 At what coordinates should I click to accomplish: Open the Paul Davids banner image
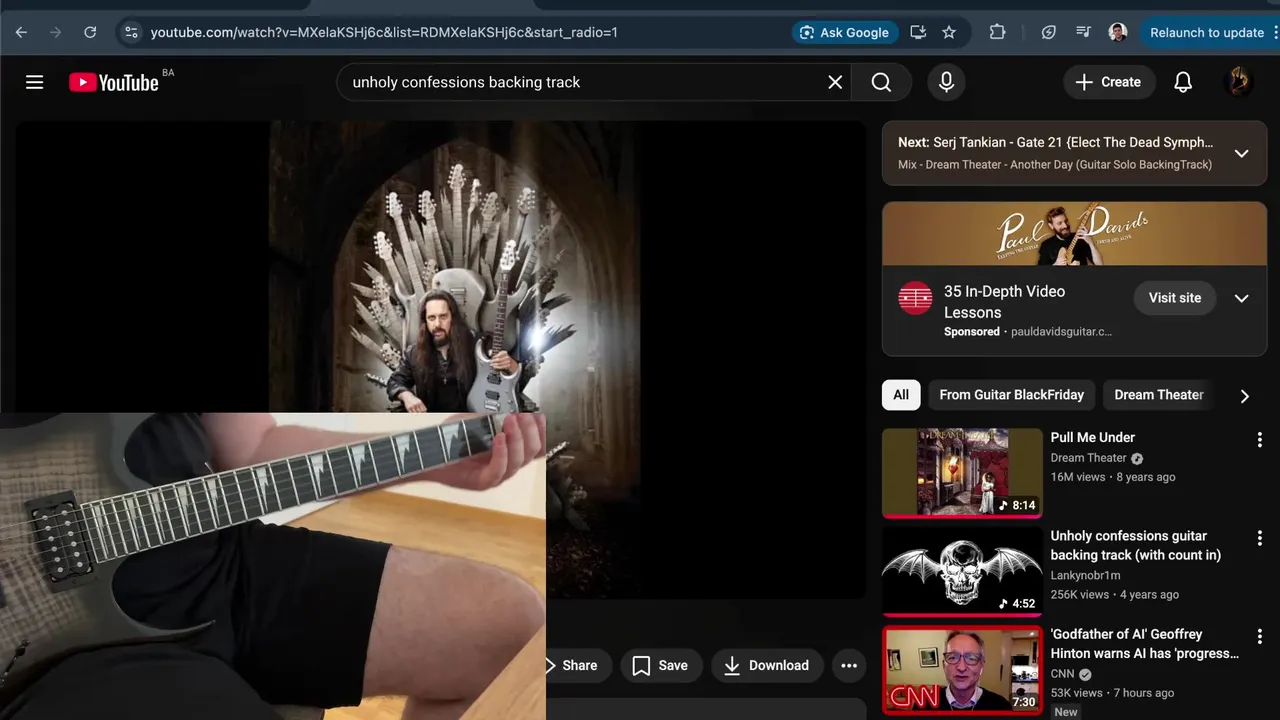pos(1074,234)
